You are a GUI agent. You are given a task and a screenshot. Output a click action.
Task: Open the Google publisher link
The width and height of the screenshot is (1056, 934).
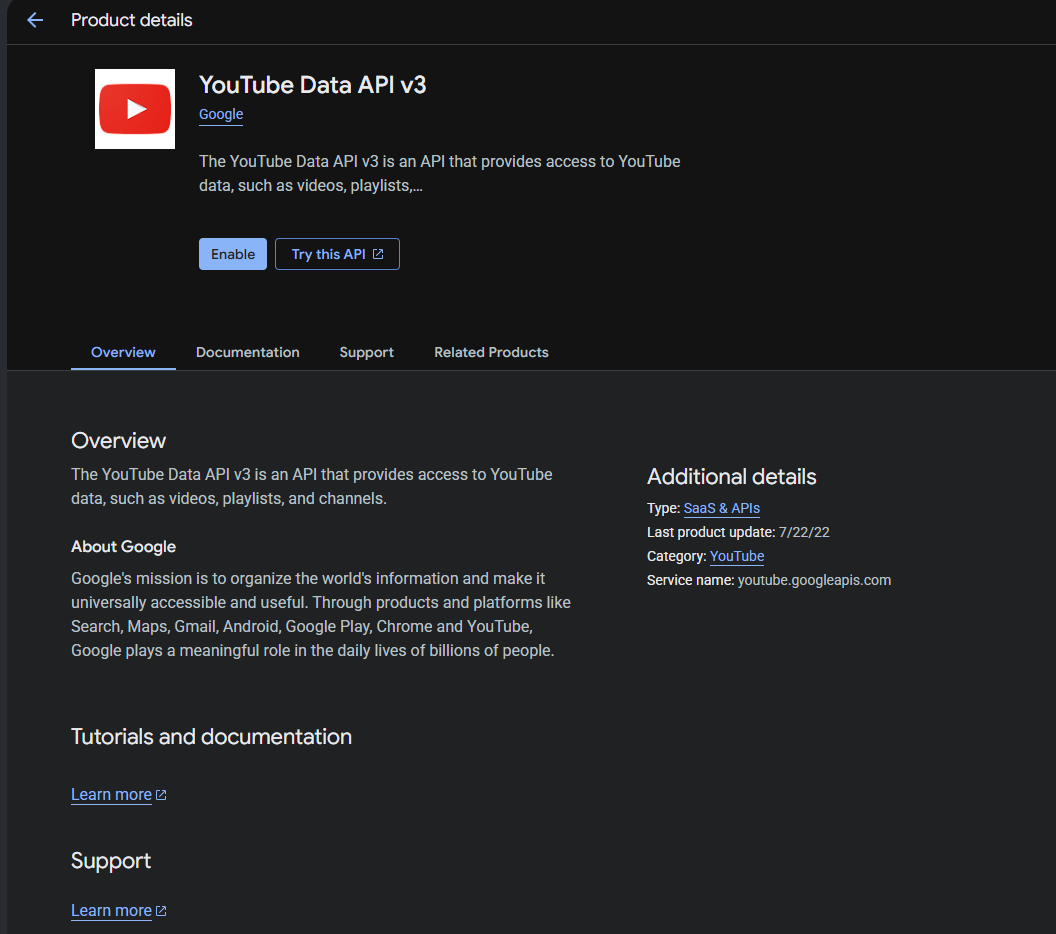point(221,114)
